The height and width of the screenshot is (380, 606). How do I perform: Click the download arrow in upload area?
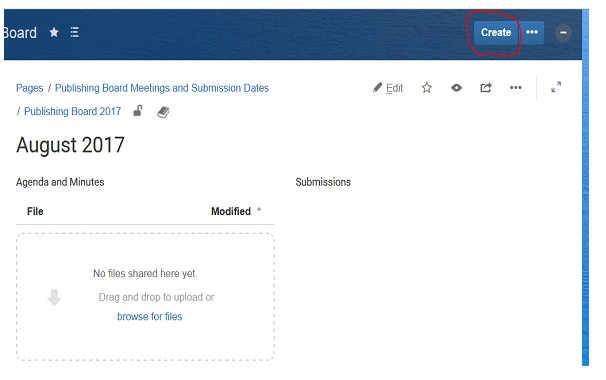(x=54, y=297)
